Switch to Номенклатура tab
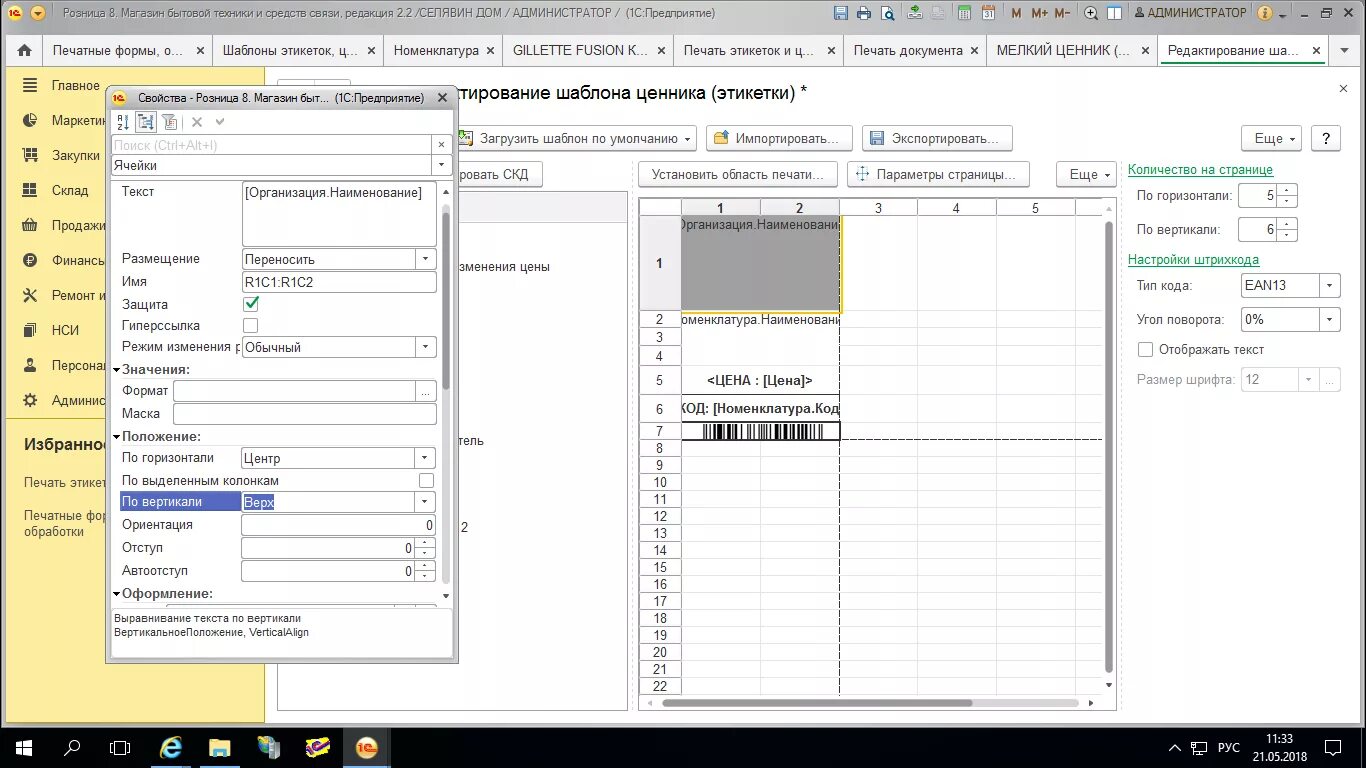Screen dimensions: 1366x768 click(436, 51)
